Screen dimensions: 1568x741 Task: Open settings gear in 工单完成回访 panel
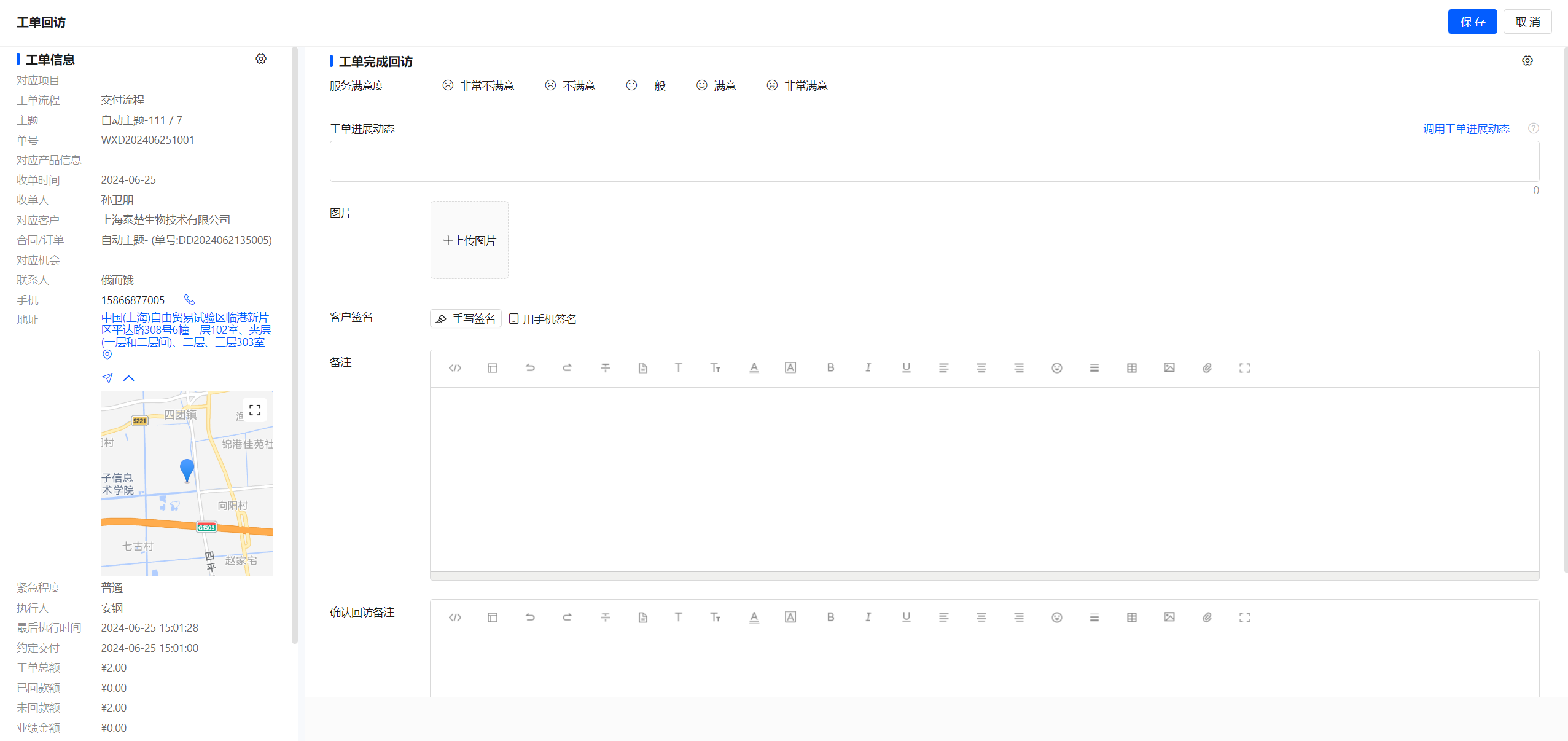pyautogui.click(x=1527, y=61)
